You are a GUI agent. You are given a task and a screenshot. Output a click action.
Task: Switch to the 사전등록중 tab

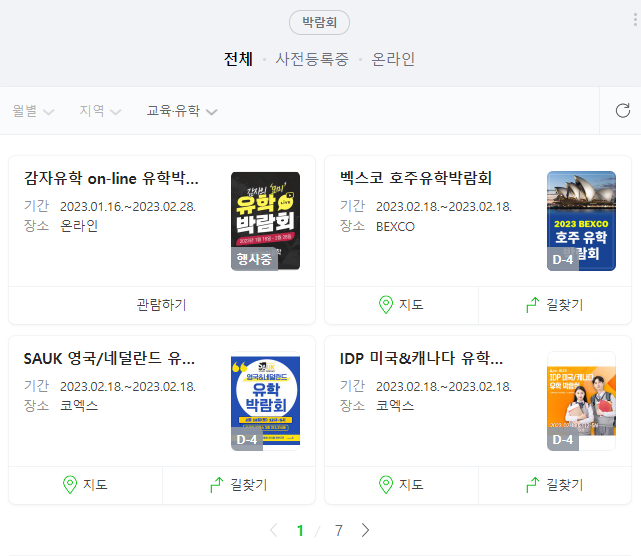(x=312, y=59)
